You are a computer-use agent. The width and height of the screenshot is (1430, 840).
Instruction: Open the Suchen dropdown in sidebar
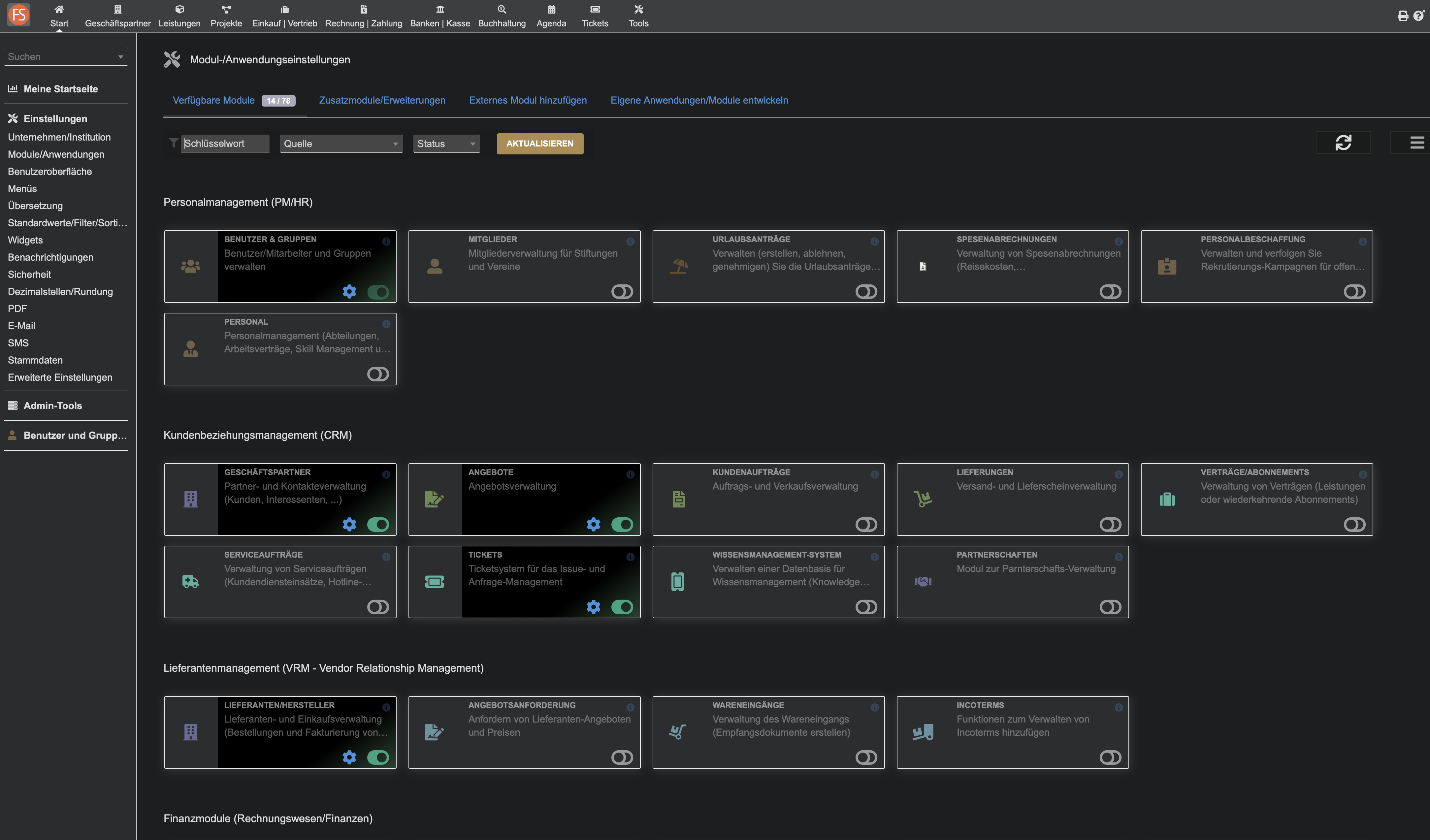[66, 57]
